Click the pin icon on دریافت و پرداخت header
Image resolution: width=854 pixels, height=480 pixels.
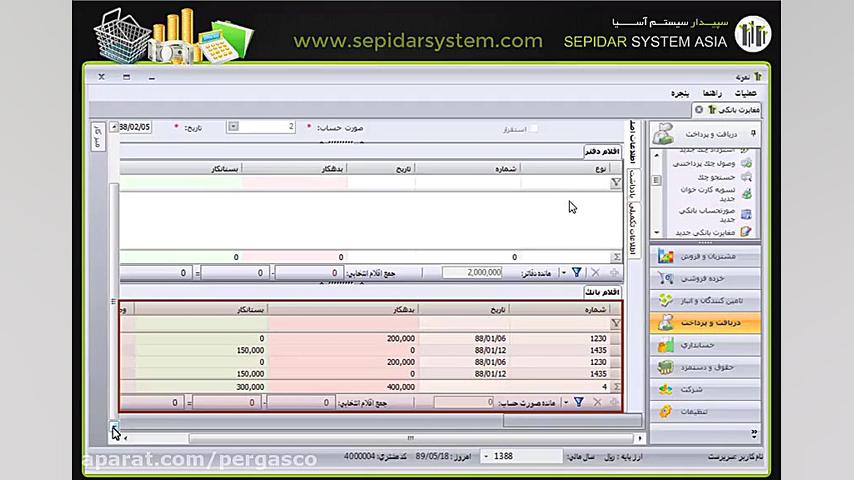(x=753, y=133)
